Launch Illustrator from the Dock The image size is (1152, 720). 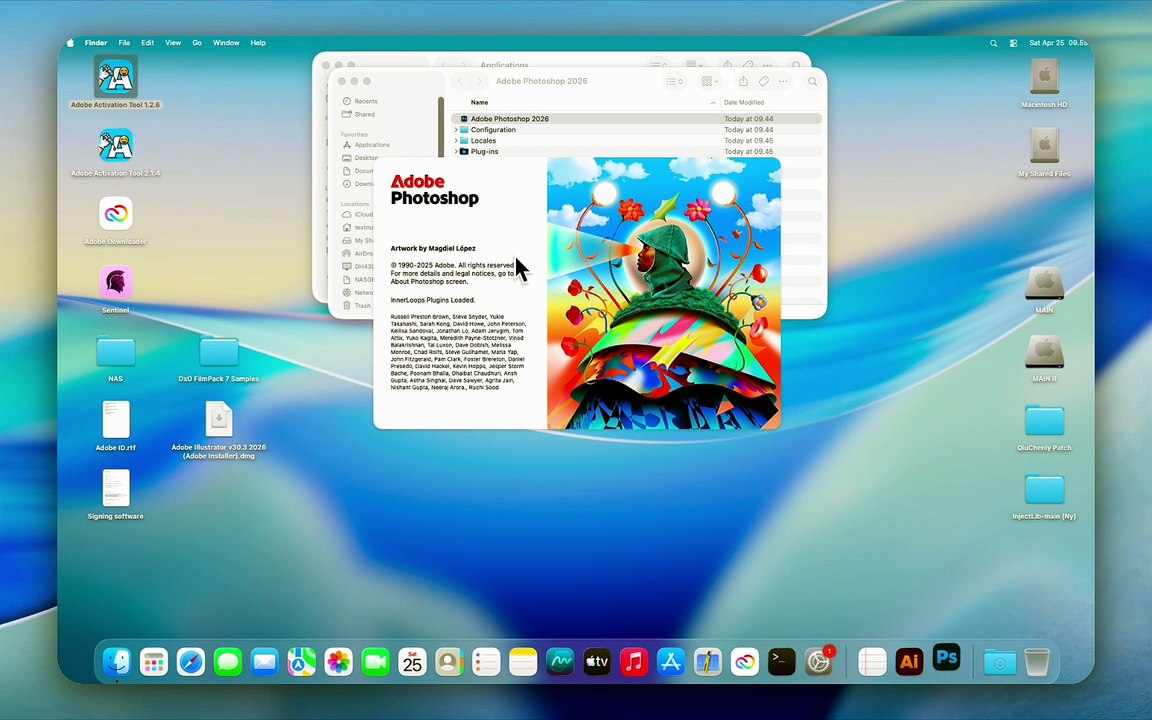909,662
